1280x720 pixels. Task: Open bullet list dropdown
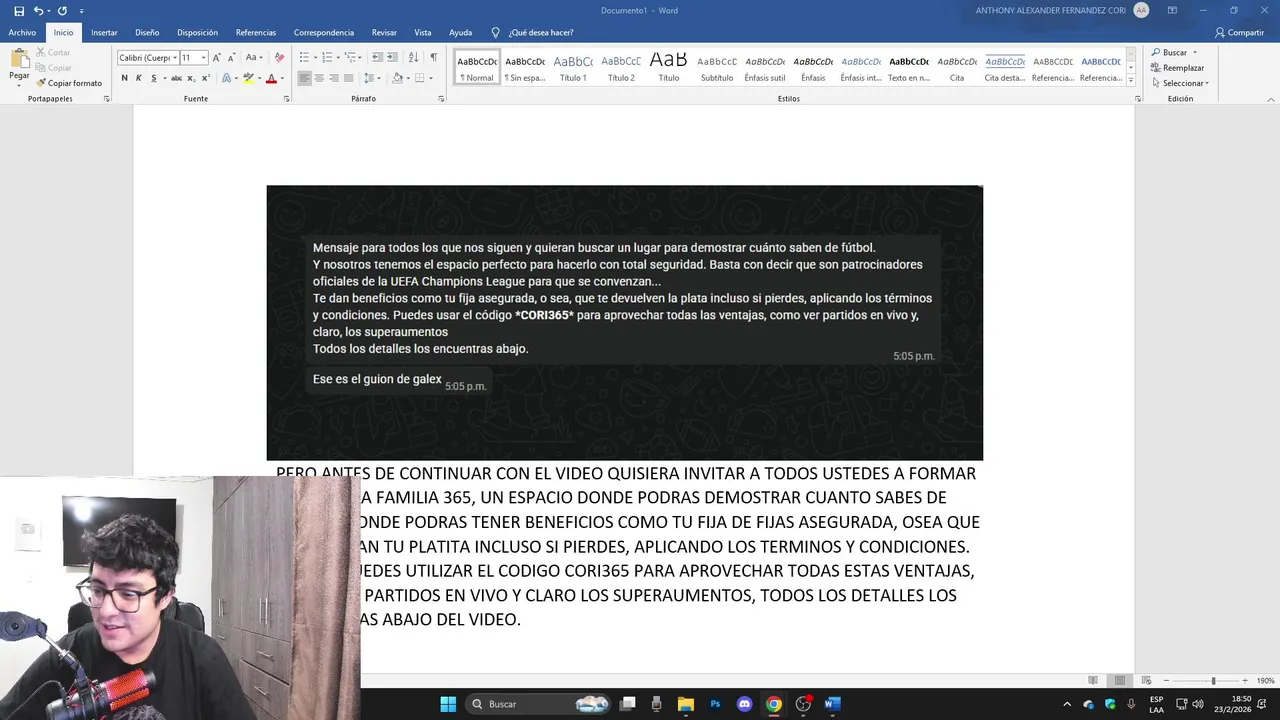pos(315,58)
